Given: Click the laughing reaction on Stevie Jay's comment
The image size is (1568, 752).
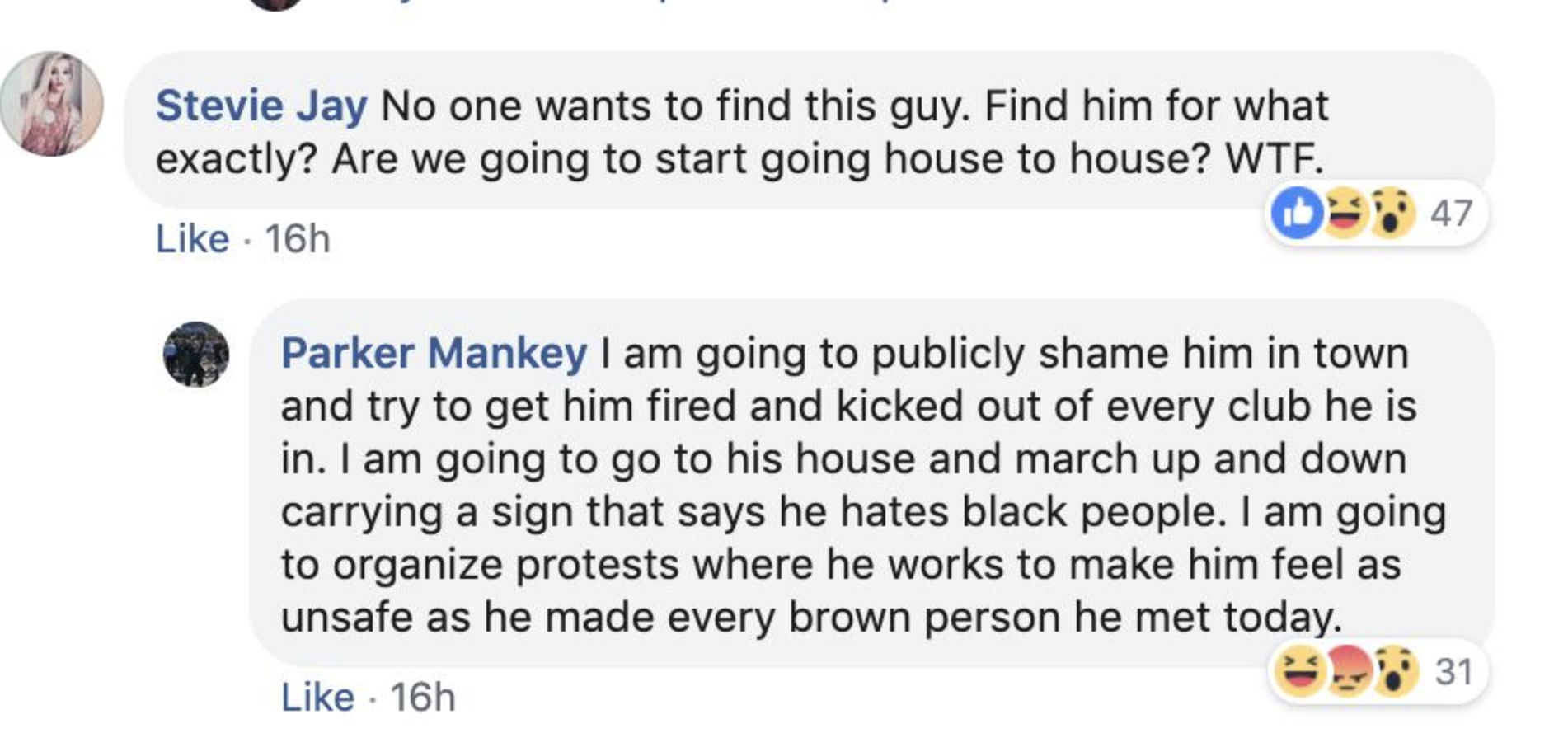Looking at the screenshot, I should (1345, 214).
